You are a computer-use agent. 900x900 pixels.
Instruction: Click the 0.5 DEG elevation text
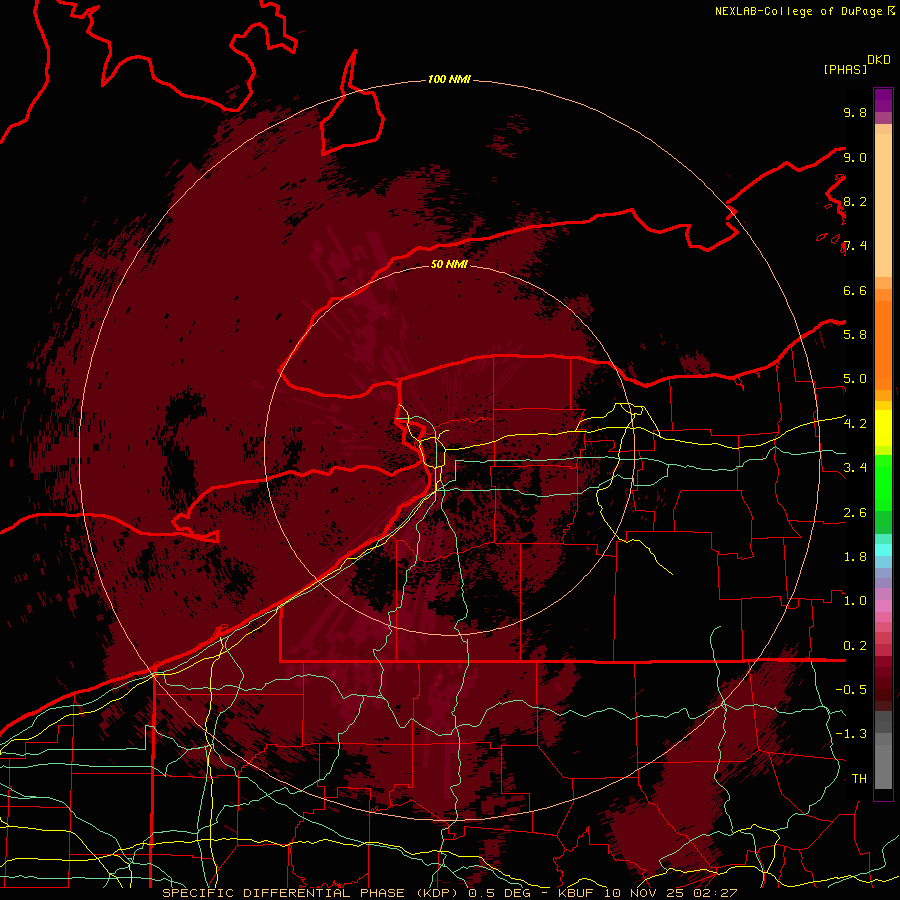pos(498,893)
